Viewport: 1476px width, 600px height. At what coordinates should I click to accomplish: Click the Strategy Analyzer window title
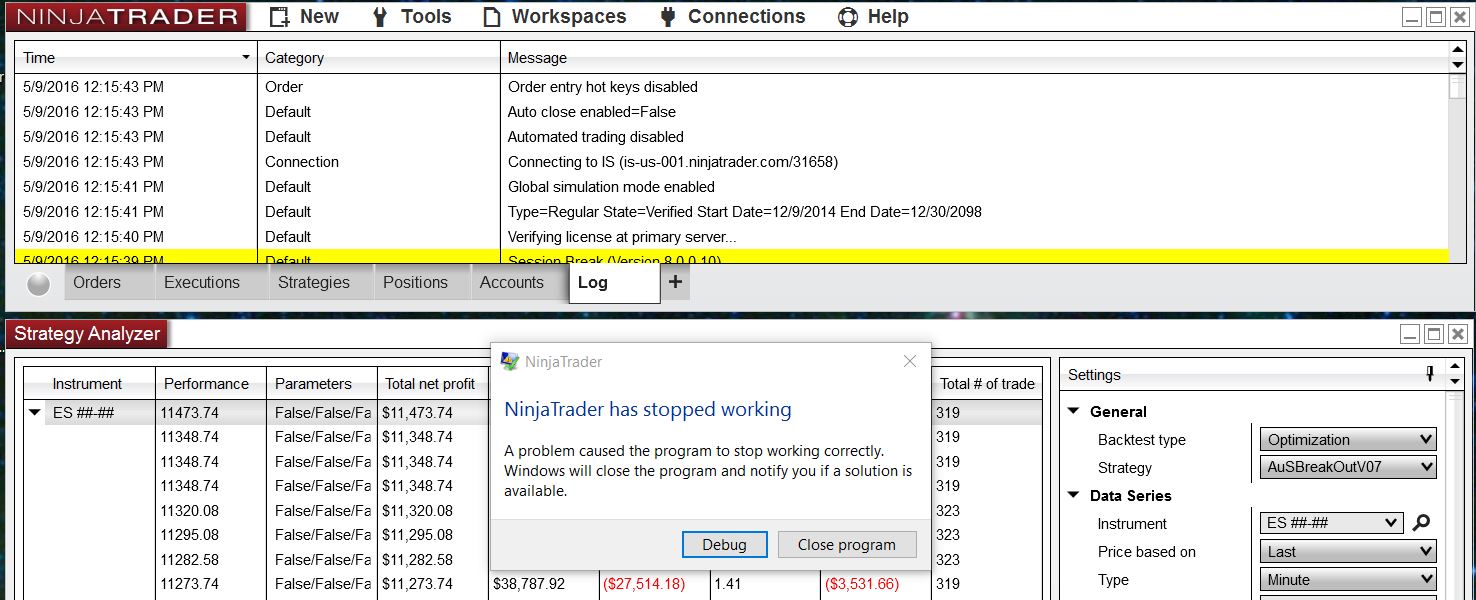click(x=87, y=334)
